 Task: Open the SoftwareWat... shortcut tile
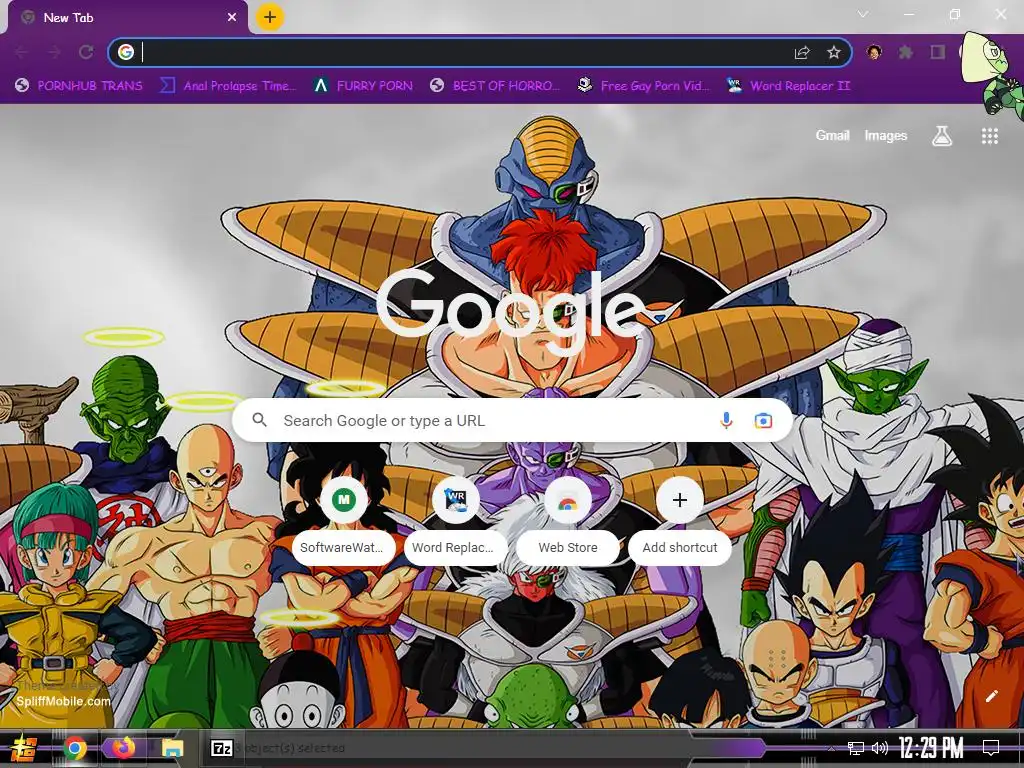[344, 522]
